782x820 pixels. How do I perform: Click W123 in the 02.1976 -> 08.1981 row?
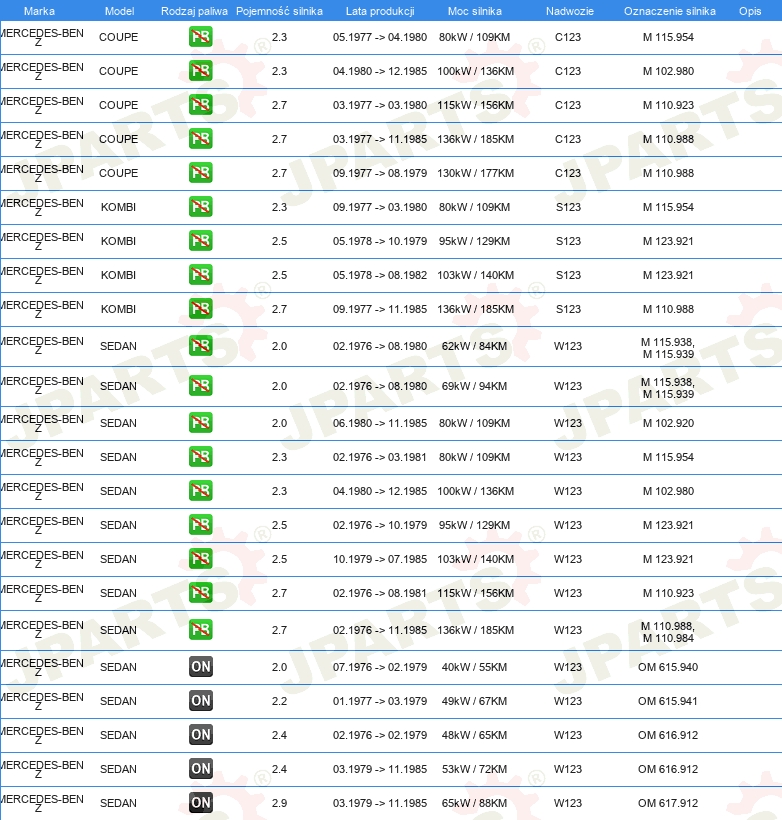pyautogui.click(x=568, y=593)
